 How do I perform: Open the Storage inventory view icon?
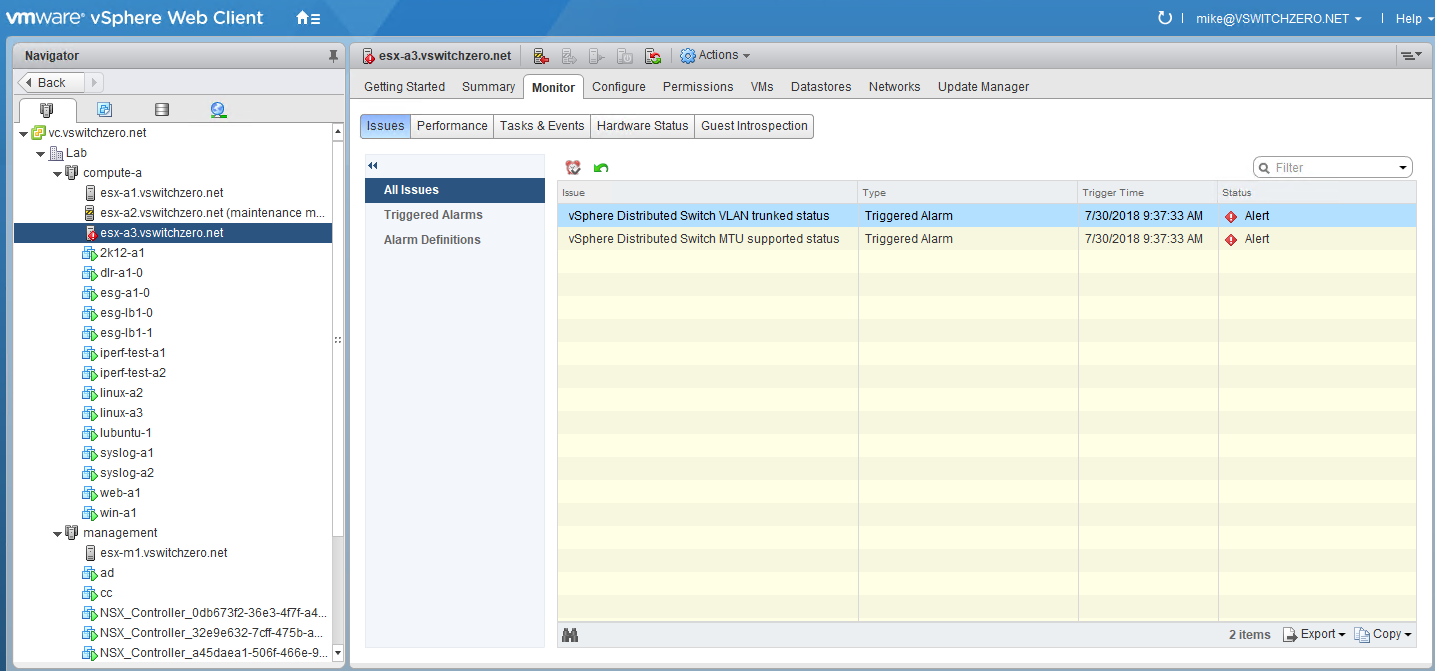pos(161,110)
